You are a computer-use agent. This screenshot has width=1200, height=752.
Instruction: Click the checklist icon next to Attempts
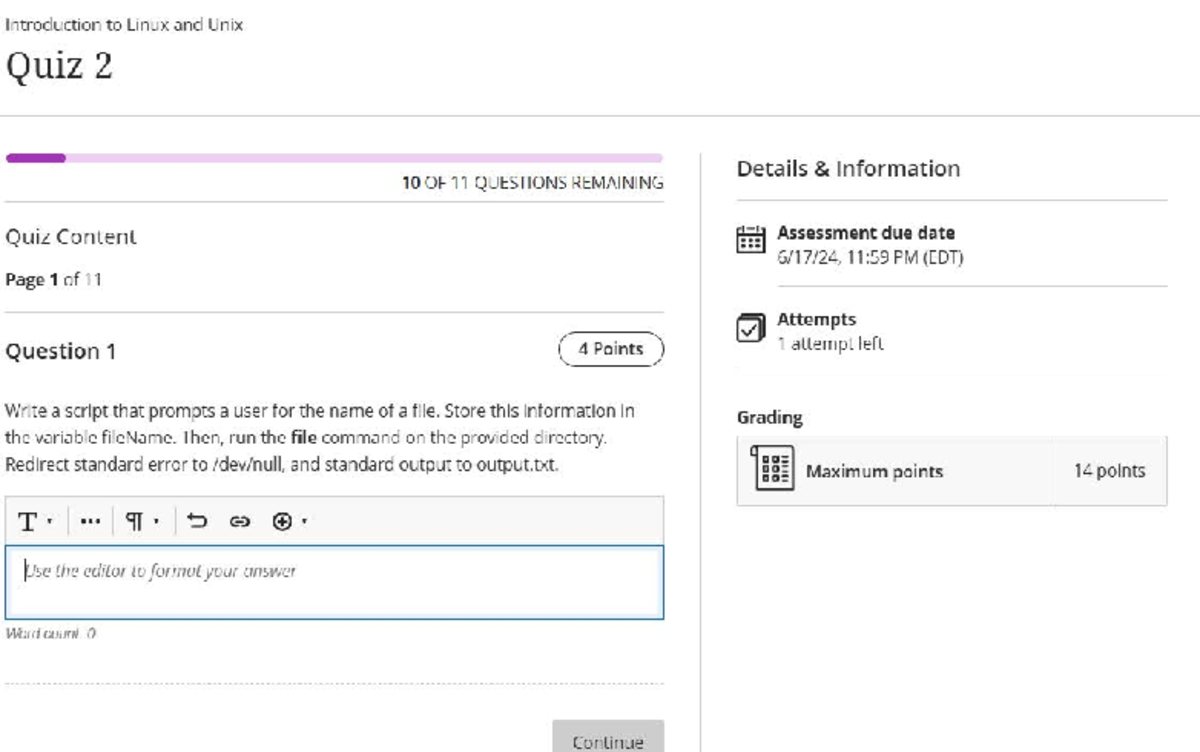(750, 327)
